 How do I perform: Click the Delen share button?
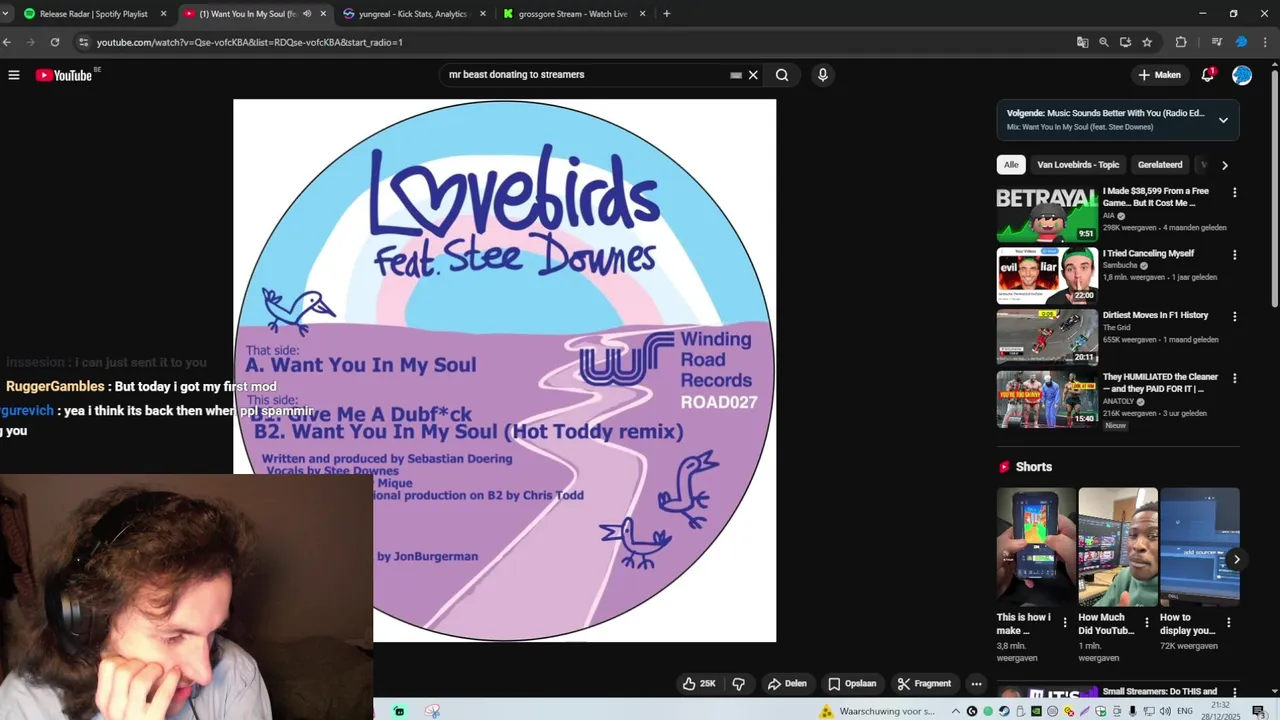[787, 684]
